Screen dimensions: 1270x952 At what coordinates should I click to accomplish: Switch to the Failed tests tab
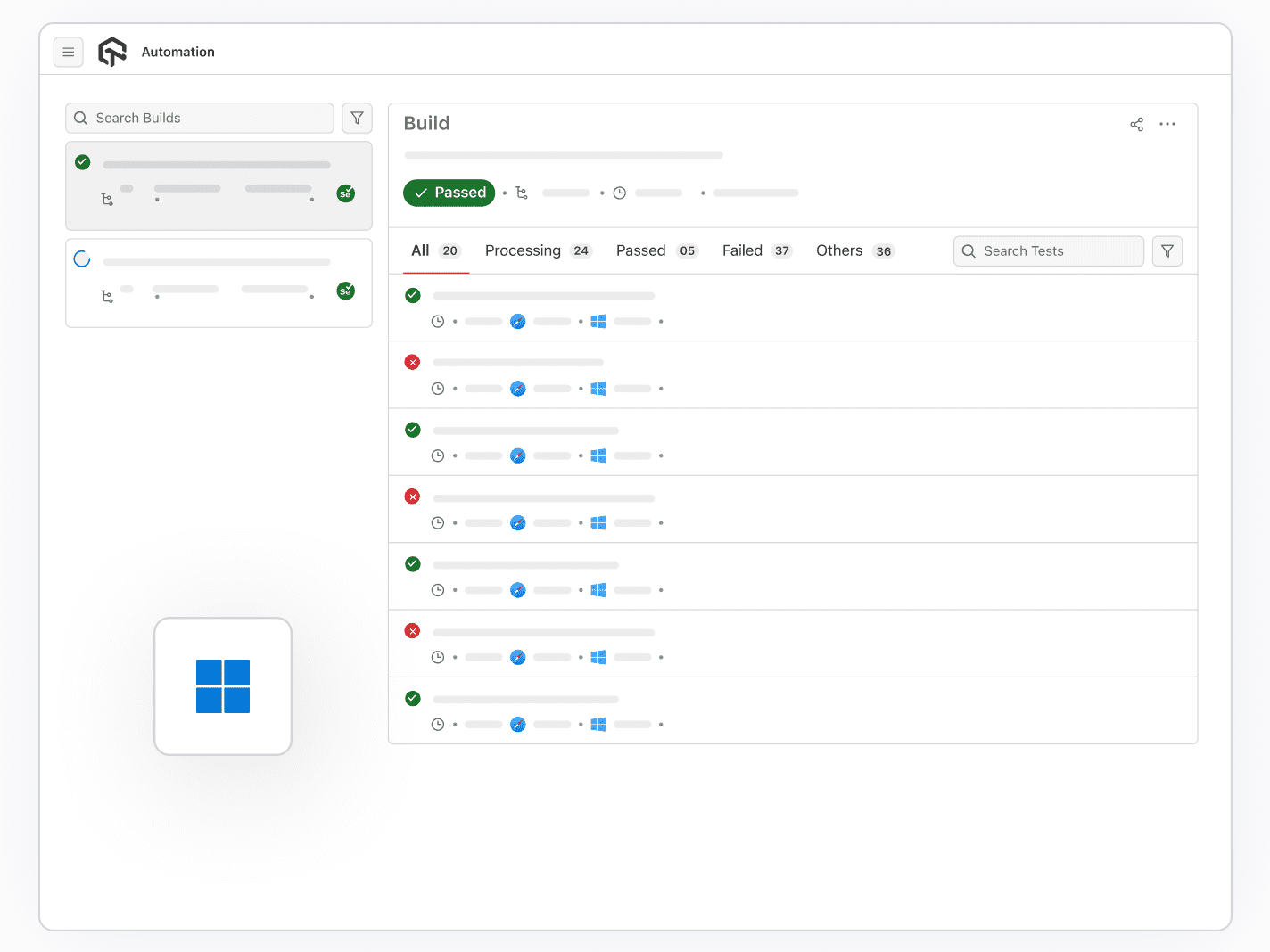click(x=742, y=250)
